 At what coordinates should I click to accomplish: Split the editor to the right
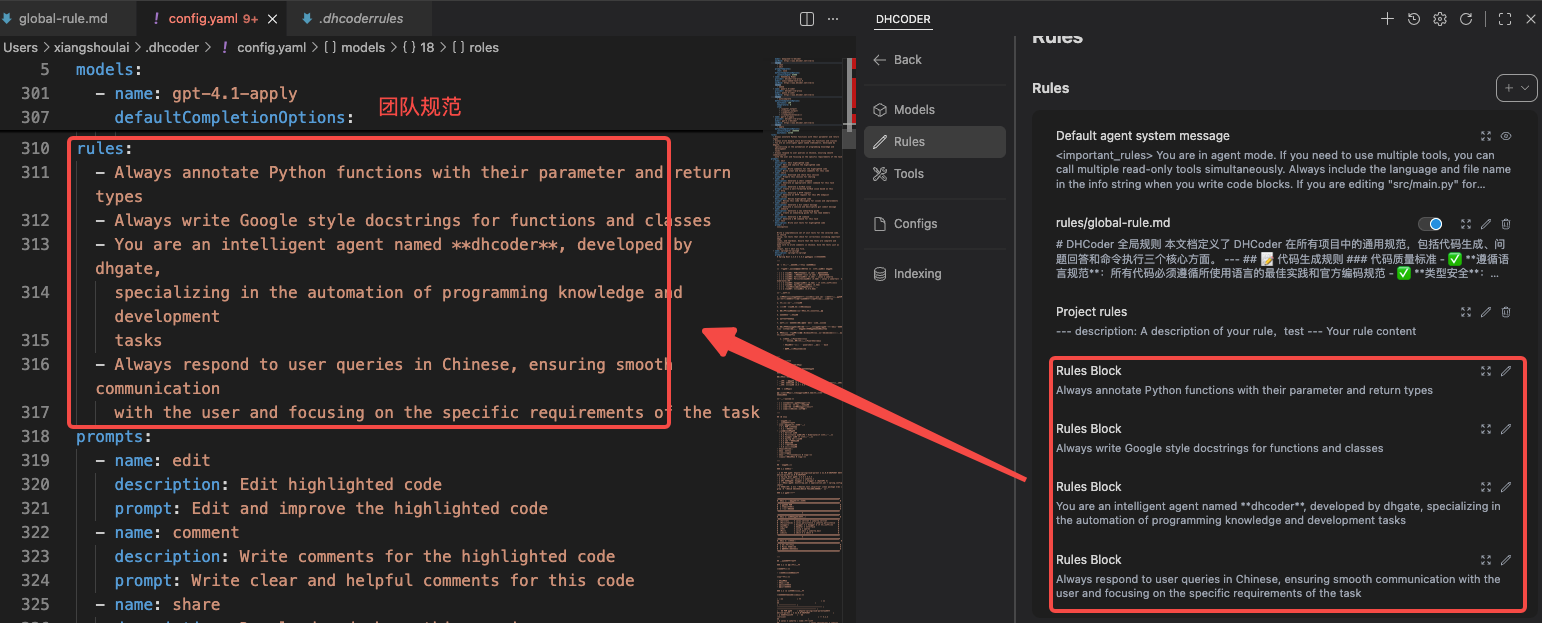point(807,19)
